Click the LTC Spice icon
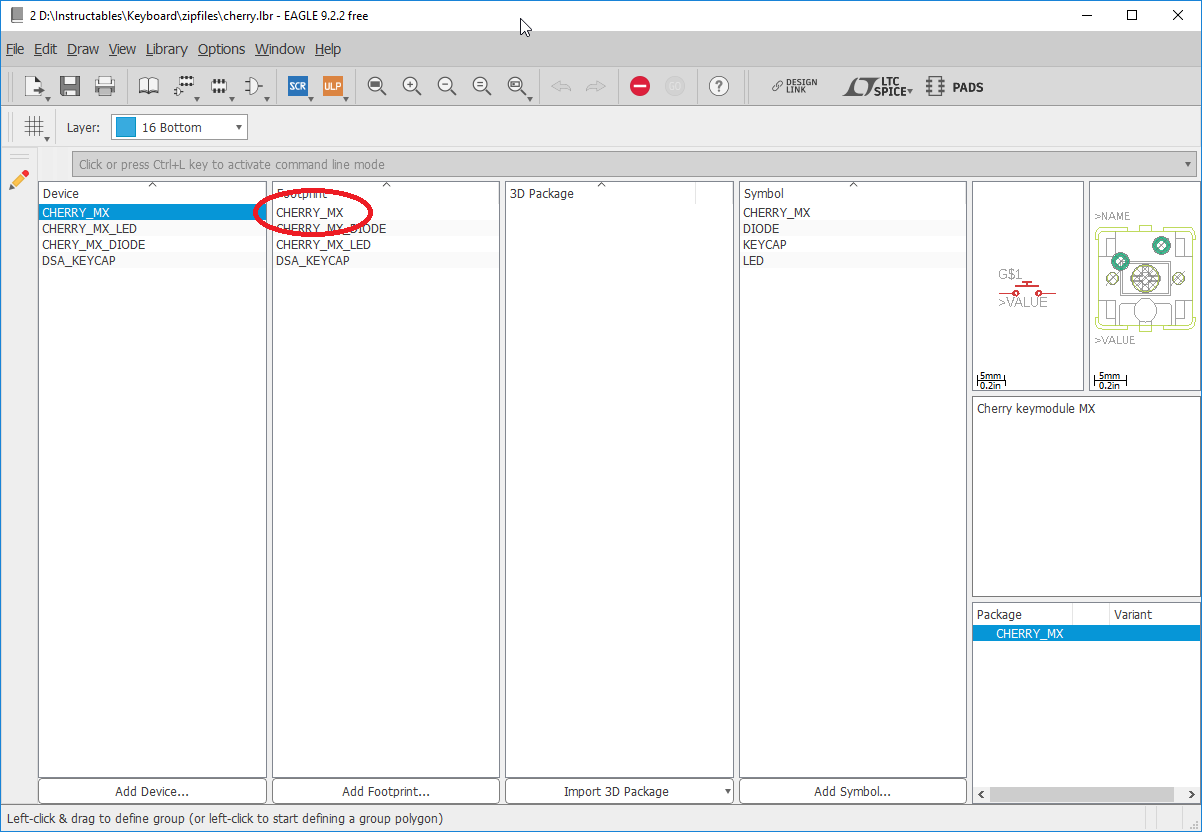The width and height of the screenshot is (1202, 832). pyautogui.click(x=877, y=87)
